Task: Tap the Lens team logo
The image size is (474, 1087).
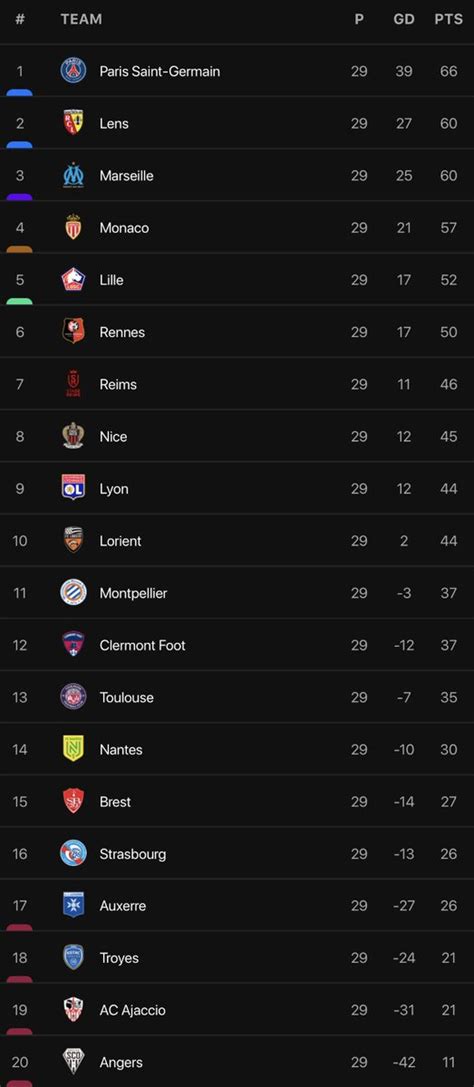Action: (73, 123)
